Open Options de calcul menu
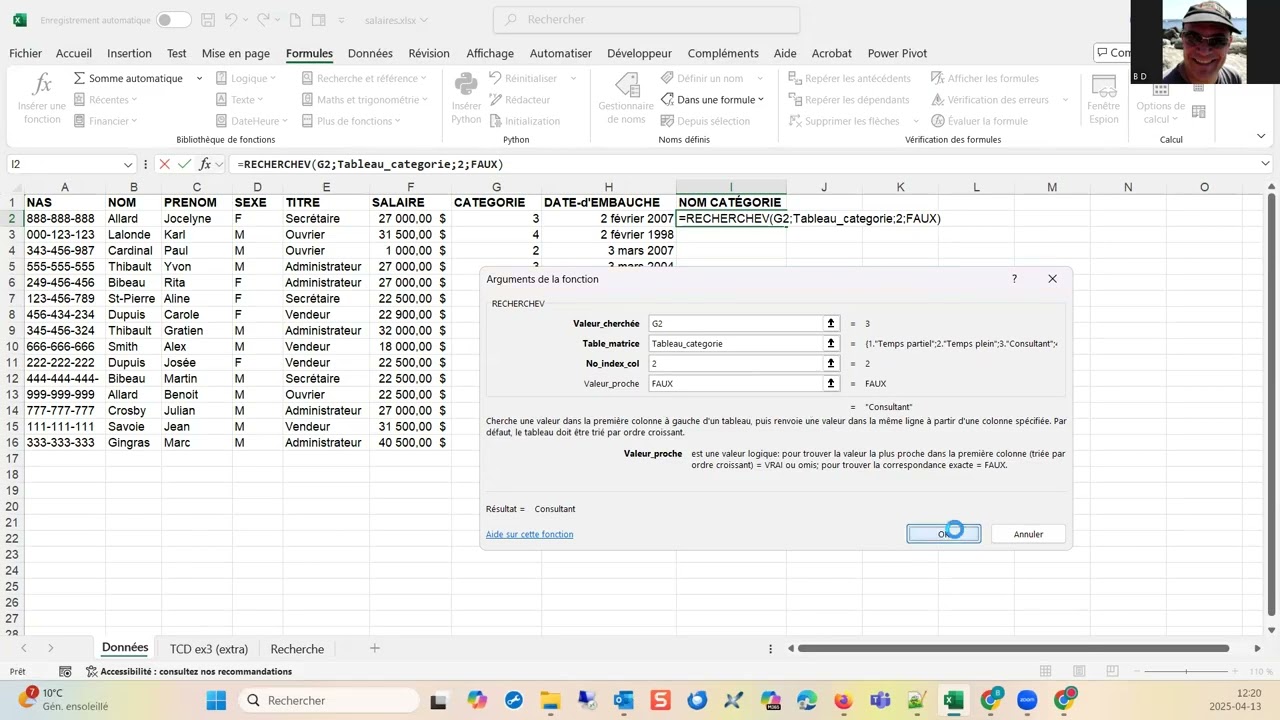The height and width of the screenshot is (720, 1280). pos(1160,98)
